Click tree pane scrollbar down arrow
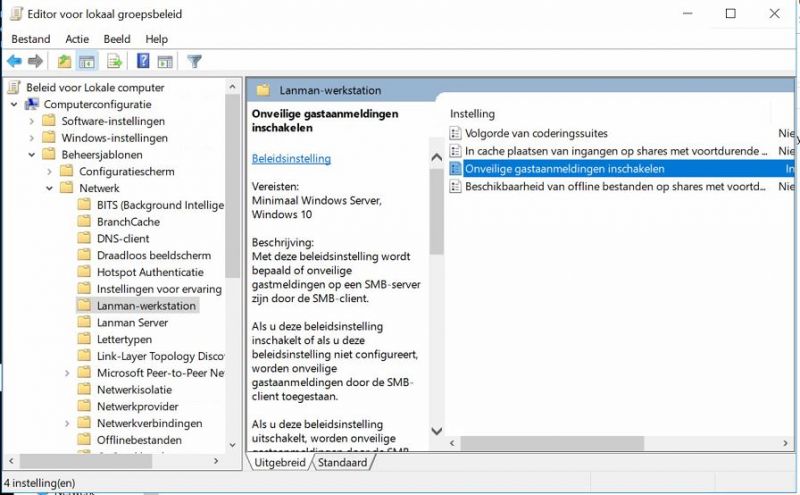 (x=233, y=445)
